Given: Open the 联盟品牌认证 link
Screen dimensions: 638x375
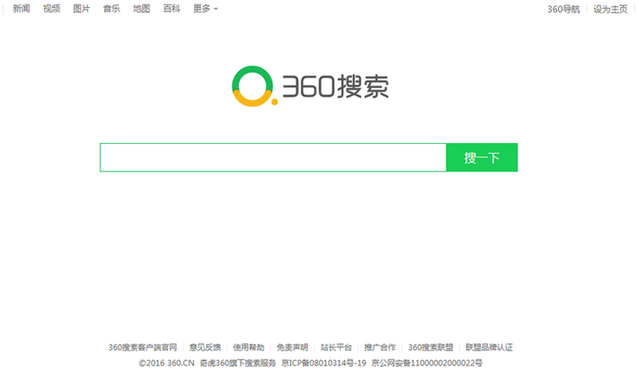Looking at the screenshot, I should pos(489,347).
